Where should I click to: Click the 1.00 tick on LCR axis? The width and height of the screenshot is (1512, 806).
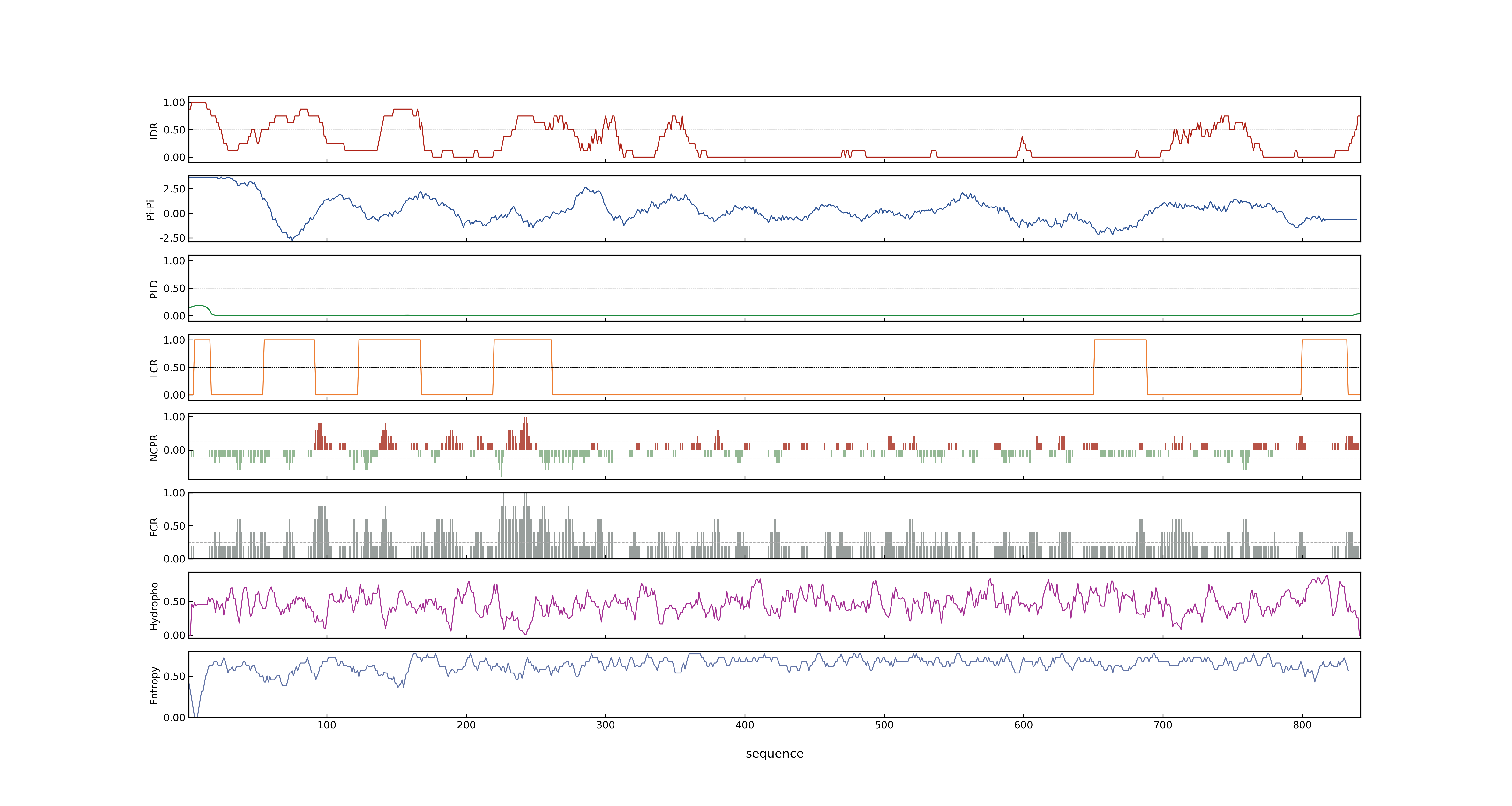pyautogui.click(x=174, y=340)
